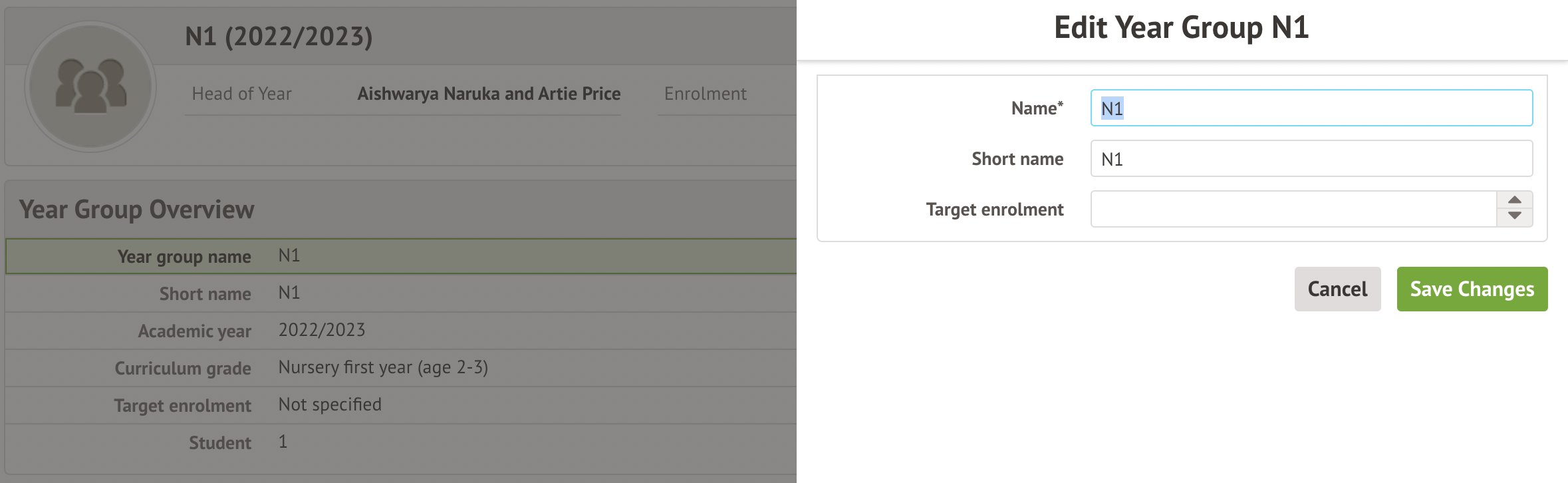Decrease target enrolment with down arrow
The height and width of the screenshot is (483, 1568).
click(1514, 216)
